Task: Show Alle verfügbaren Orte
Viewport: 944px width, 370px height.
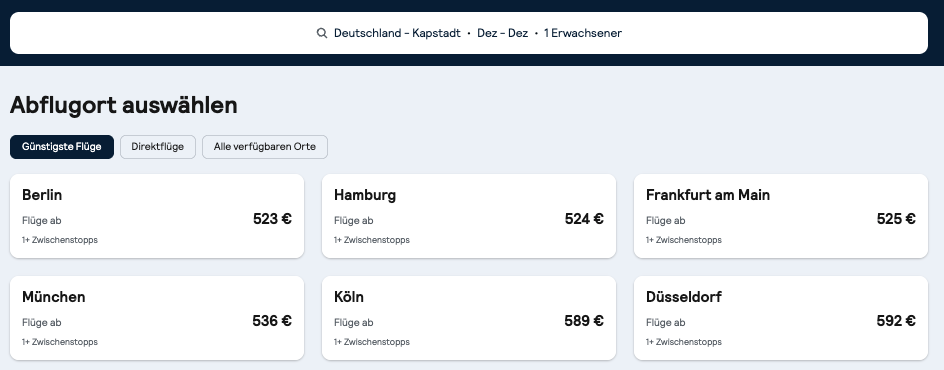Action: [265, 147]
